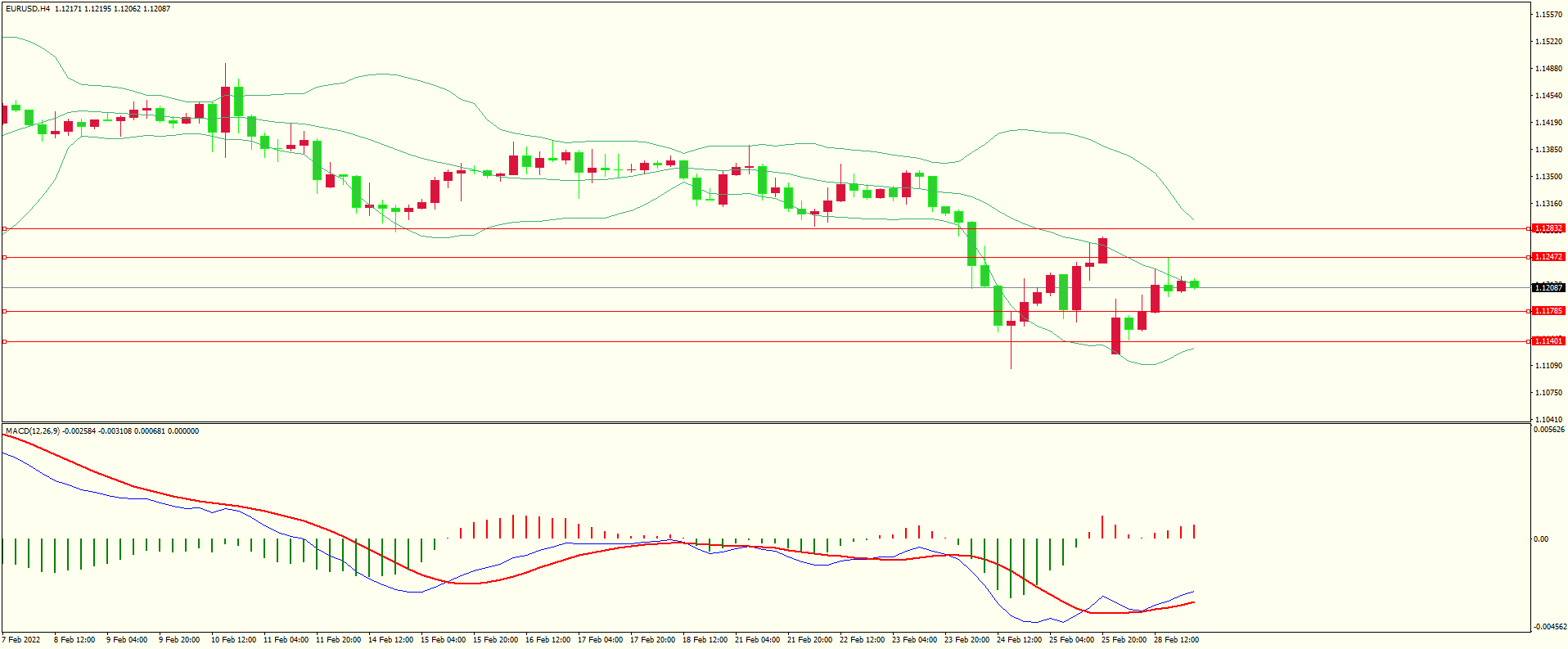Click the 16 Feb 12:00 time label
Image resolution: width=1568 pixels, height=649 pixels.
tap(547, 640)
